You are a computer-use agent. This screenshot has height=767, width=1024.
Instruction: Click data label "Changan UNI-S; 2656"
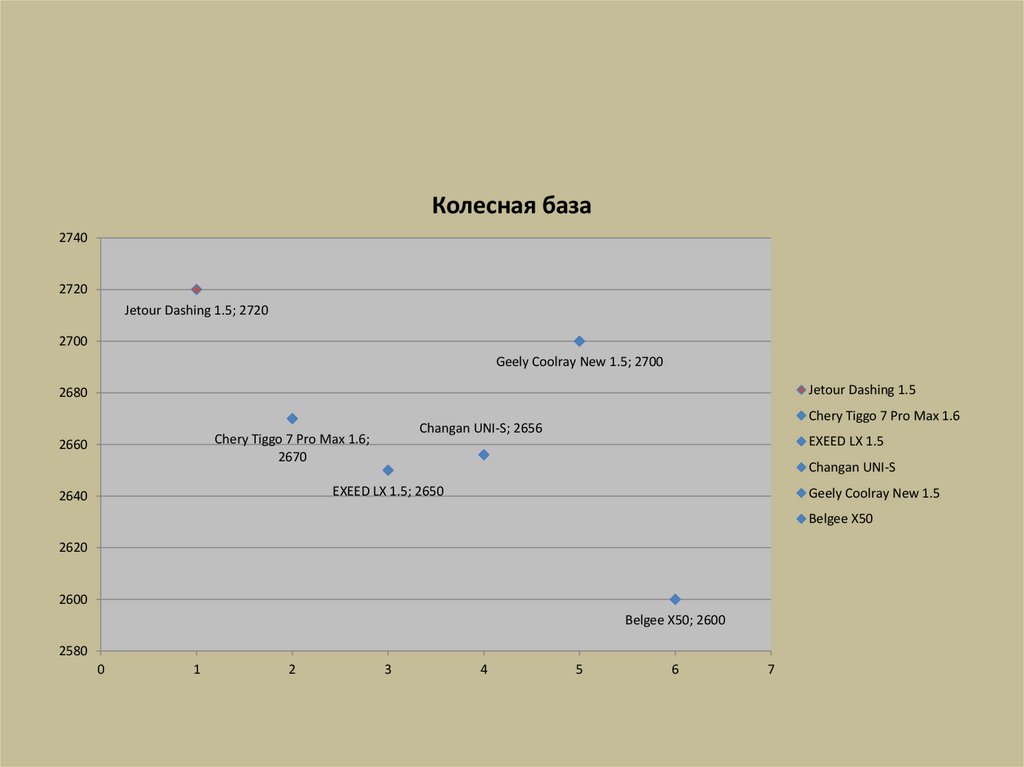click(x=481, y=429)
